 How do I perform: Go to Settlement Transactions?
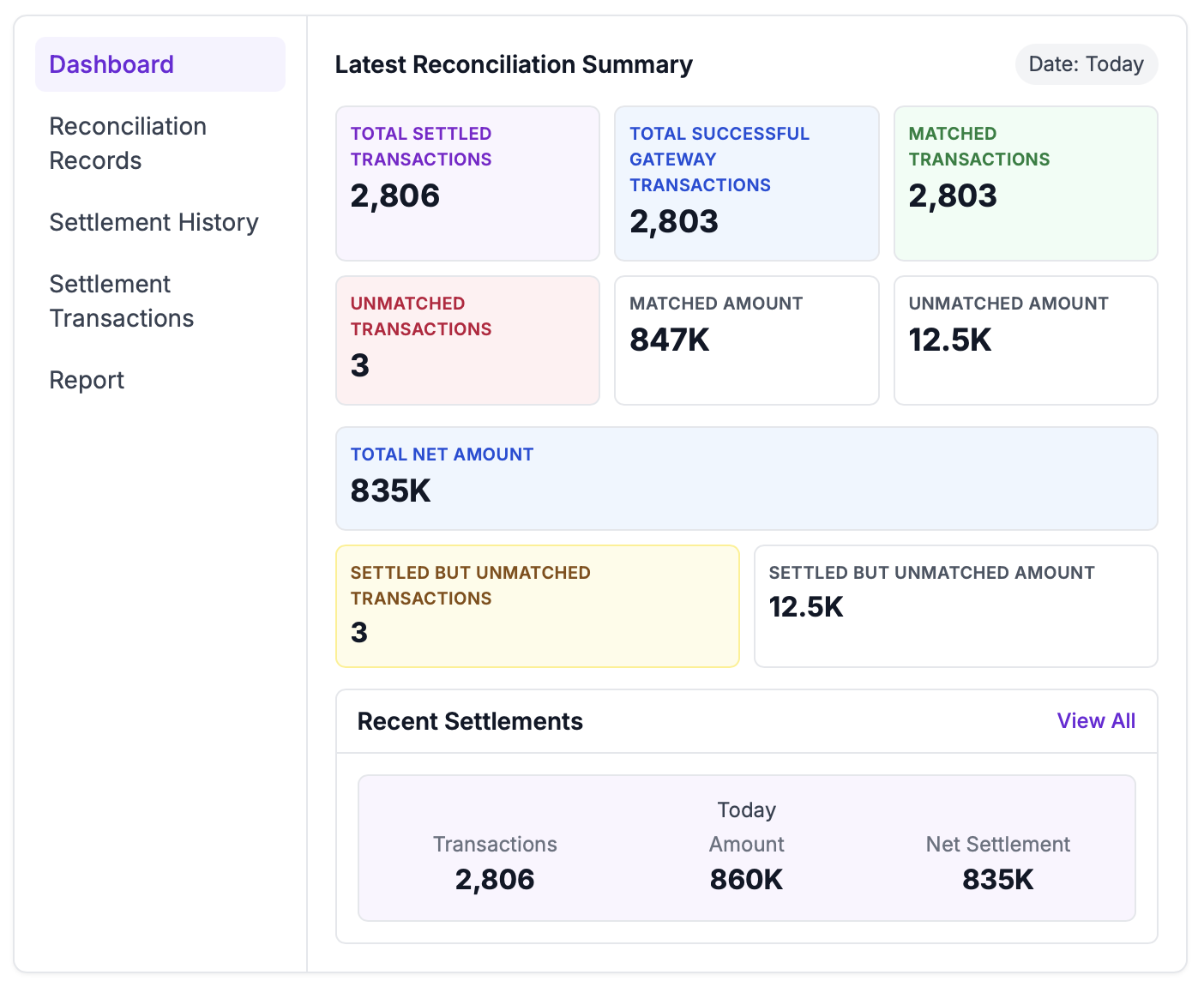click(122, 301)
